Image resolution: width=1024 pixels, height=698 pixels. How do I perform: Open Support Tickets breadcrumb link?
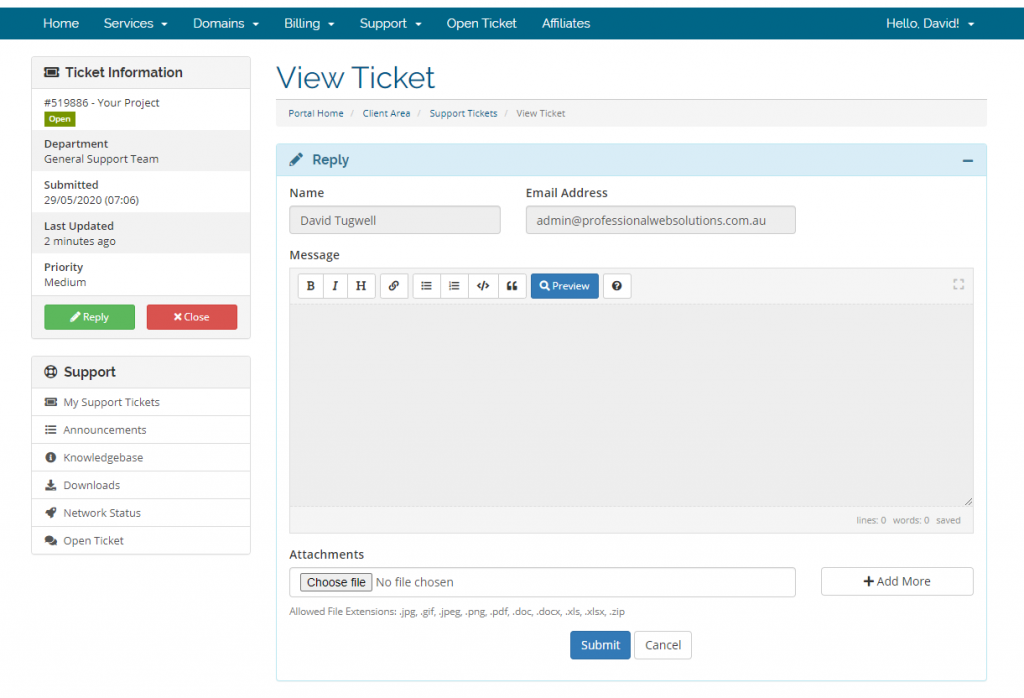click(x=463, y=114)
